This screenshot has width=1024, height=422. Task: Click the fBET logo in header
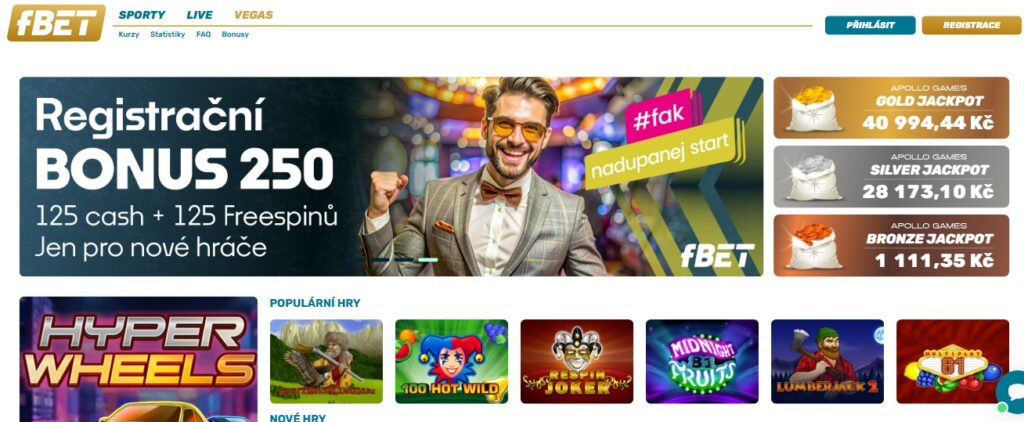[56, 23]
